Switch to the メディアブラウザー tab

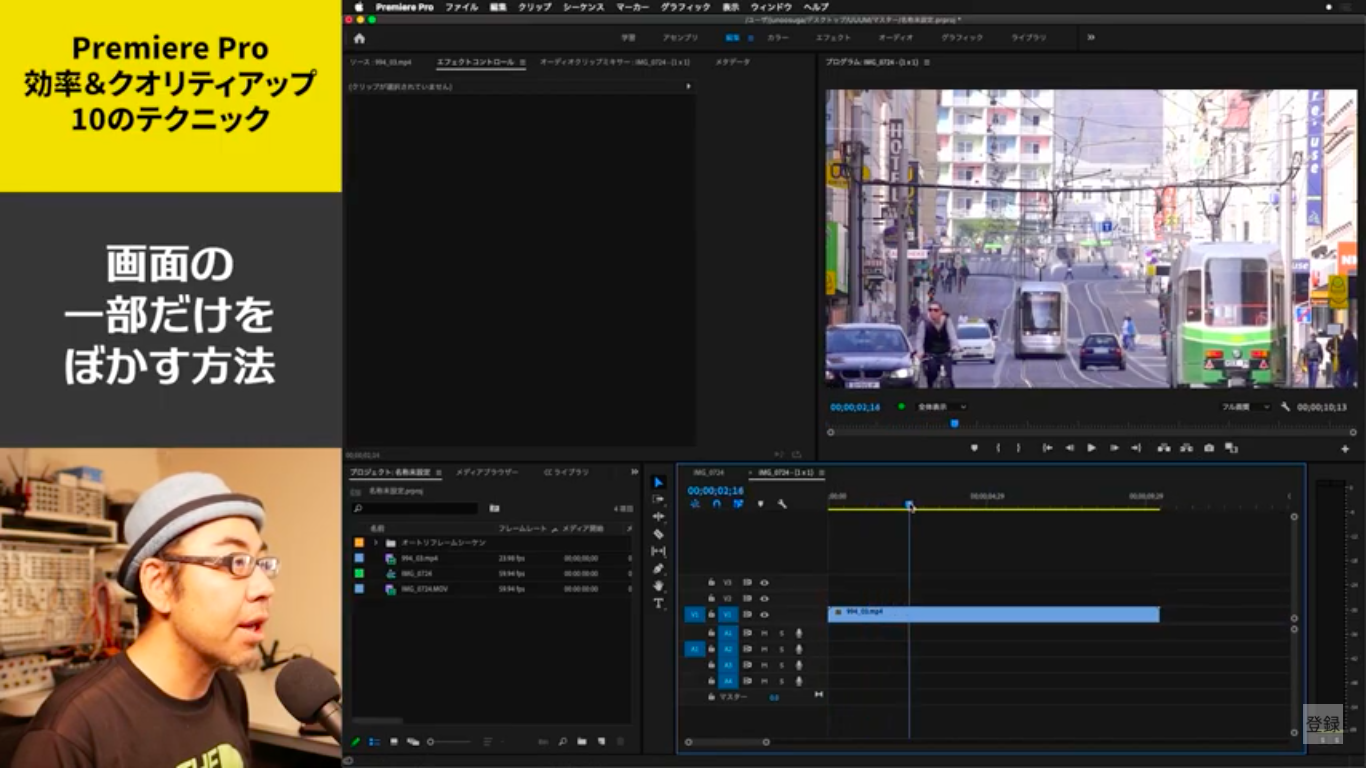(487, 472)
